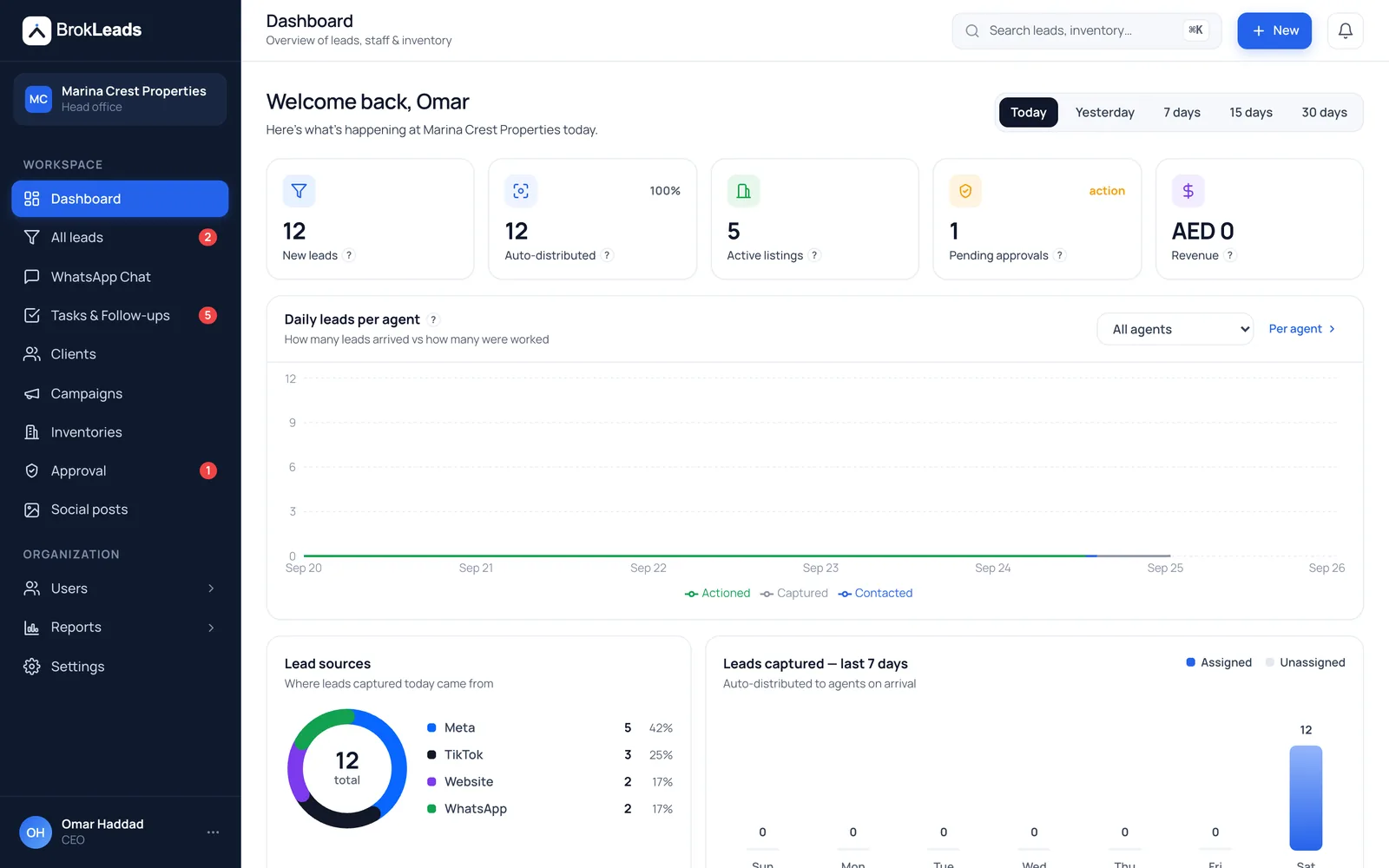
Task: Open the Campaigns page
Action: pyautogui.click(x=120, y=393)
